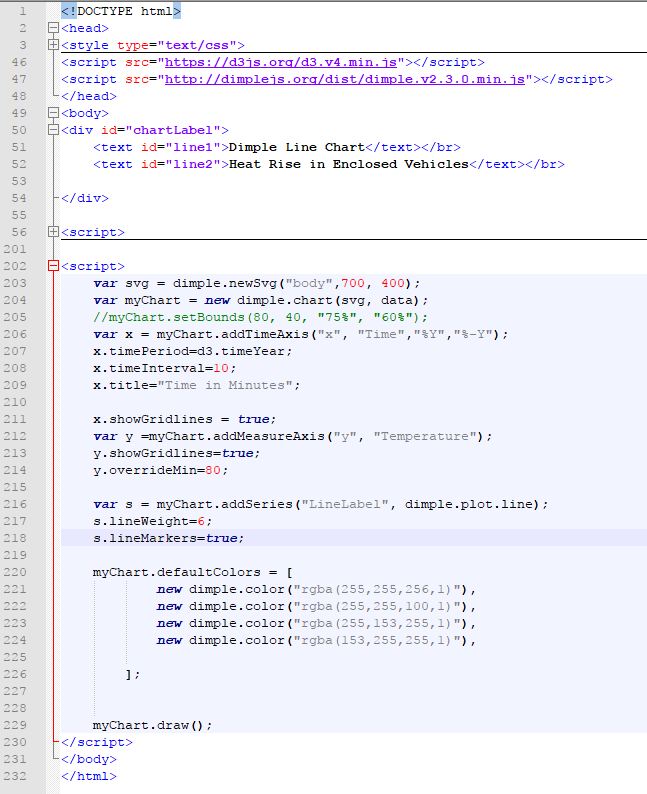Expand the folded style block
The height and width of the screenshot is (794, 647).
(x=53, y=45)
